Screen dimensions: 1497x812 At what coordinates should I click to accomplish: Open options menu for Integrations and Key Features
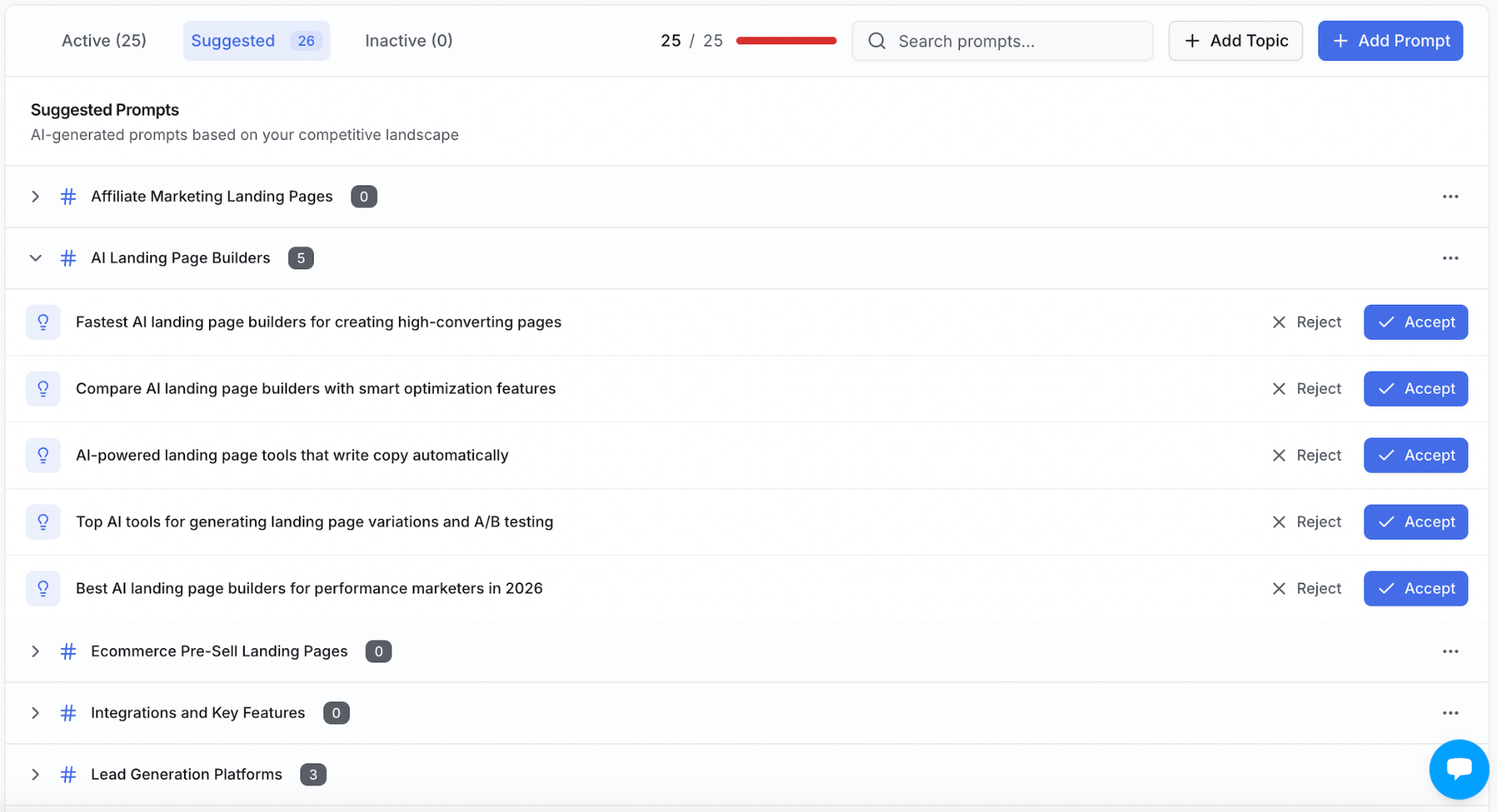(1450, 713)
